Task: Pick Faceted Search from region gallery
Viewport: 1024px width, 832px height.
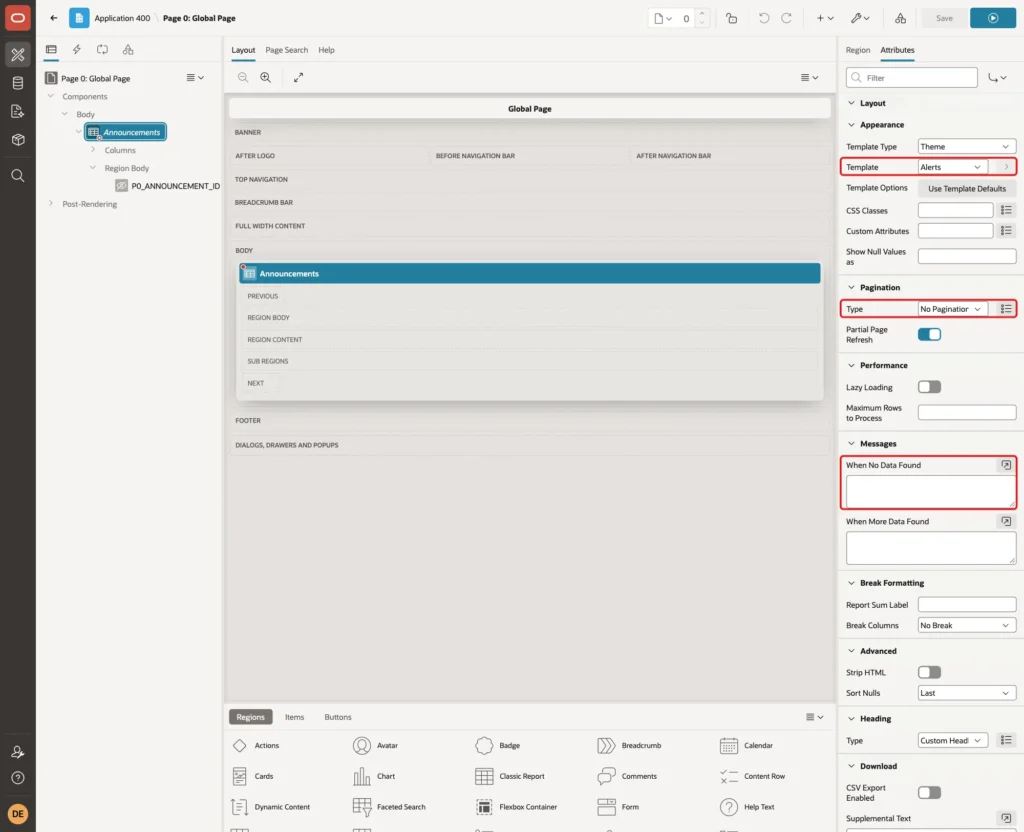Action: click(389, 807)
